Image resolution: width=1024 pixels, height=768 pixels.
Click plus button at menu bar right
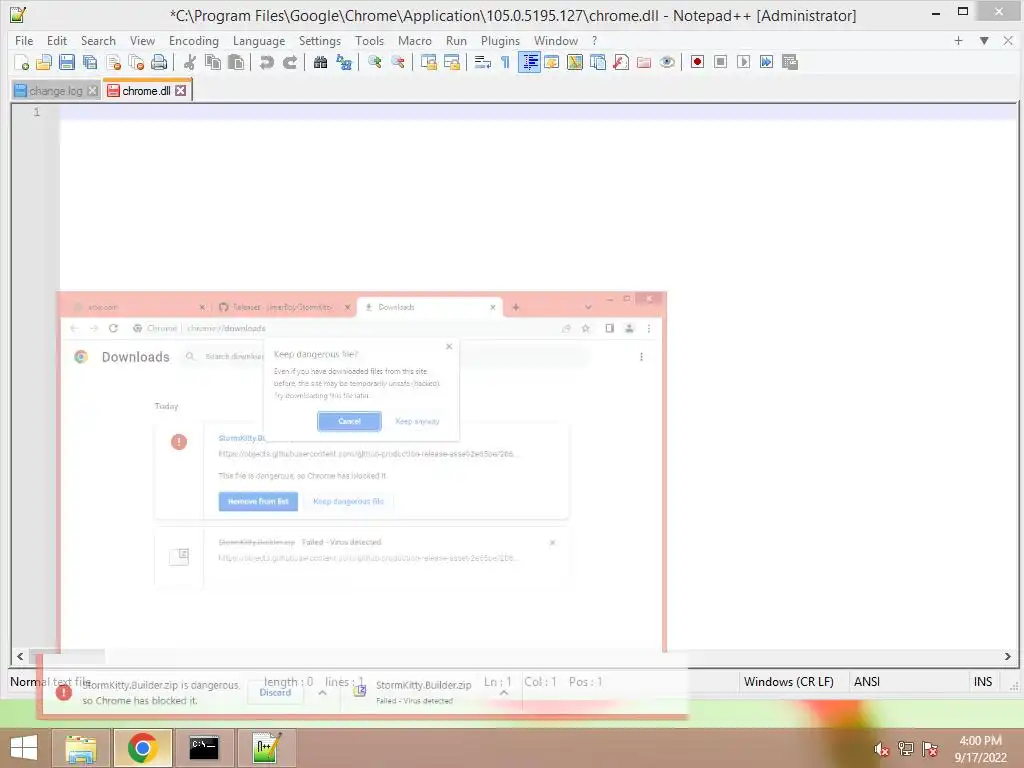click(x=958, y=40)
